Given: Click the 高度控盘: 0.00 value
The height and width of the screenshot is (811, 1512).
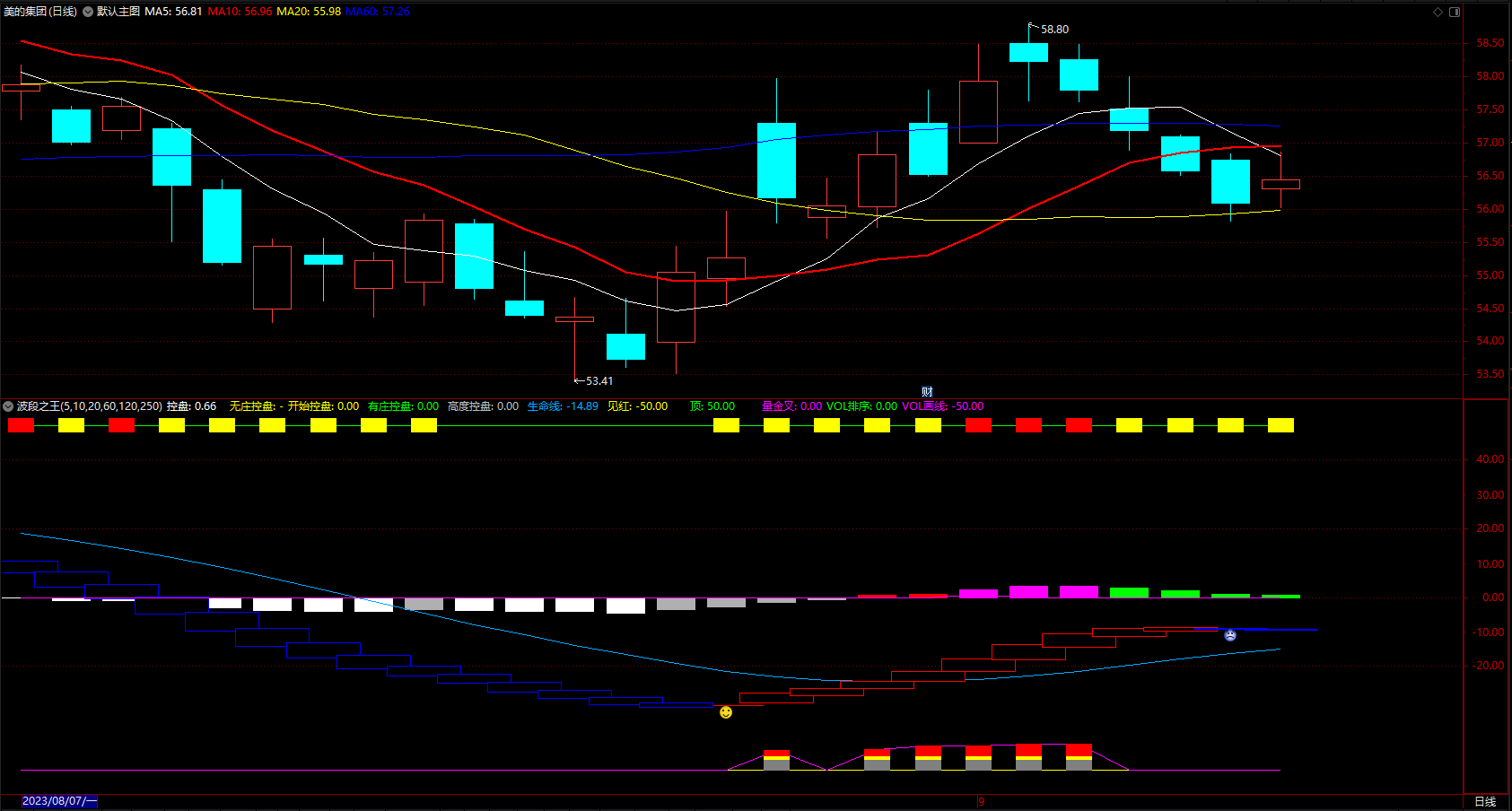Looking at the screenshot, I should pyautogui.click(x=483, y=406).
